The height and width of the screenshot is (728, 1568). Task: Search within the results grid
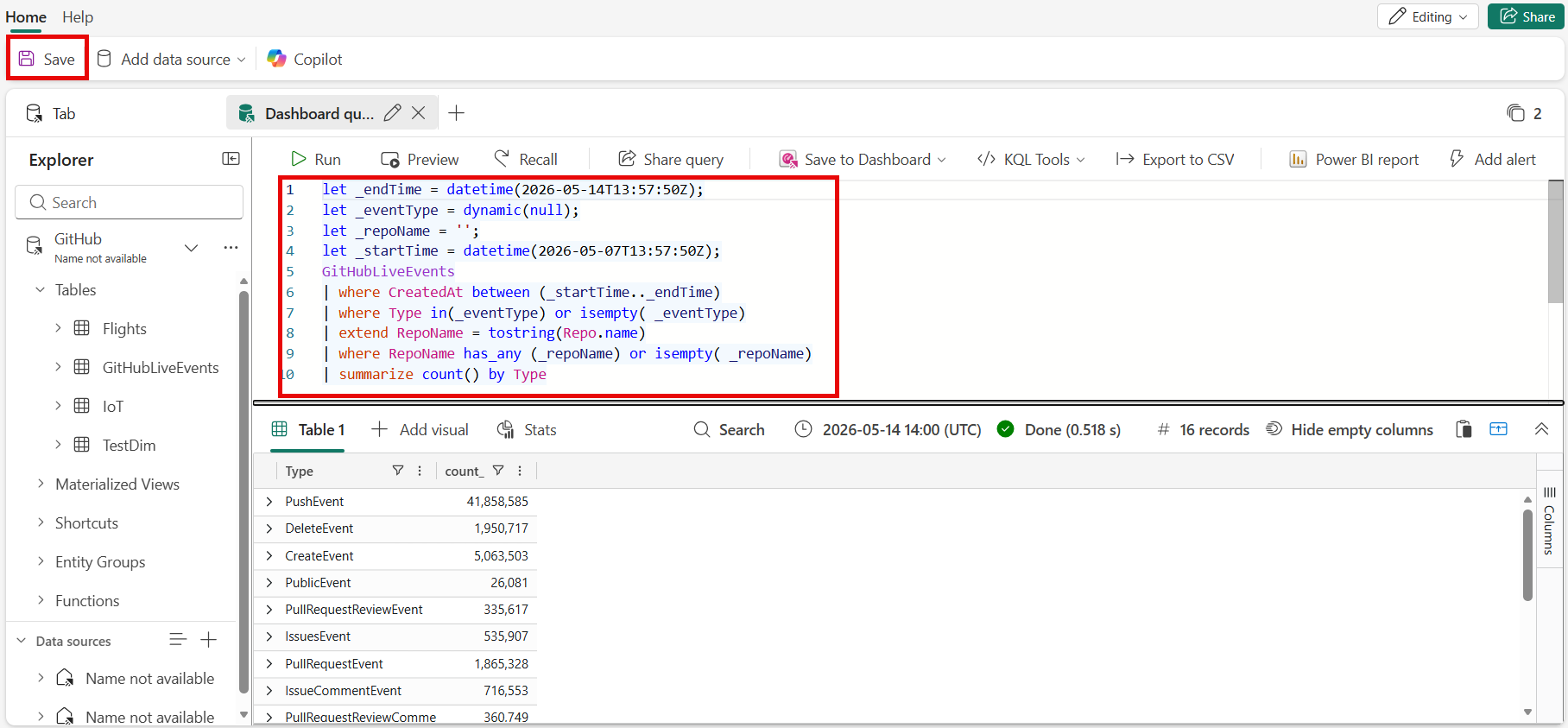[730, 429]
